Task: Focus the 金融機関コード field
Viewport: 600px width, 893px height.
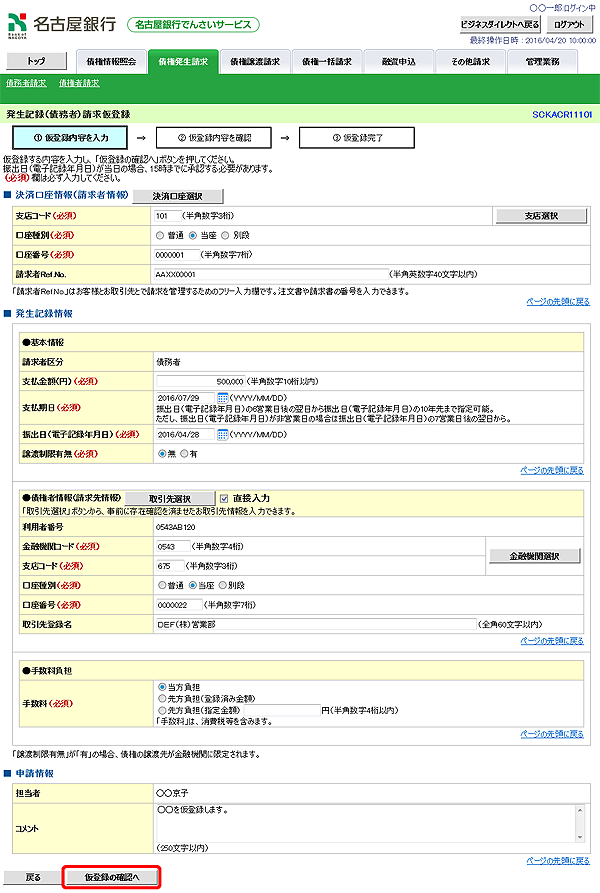Action: 173,546
